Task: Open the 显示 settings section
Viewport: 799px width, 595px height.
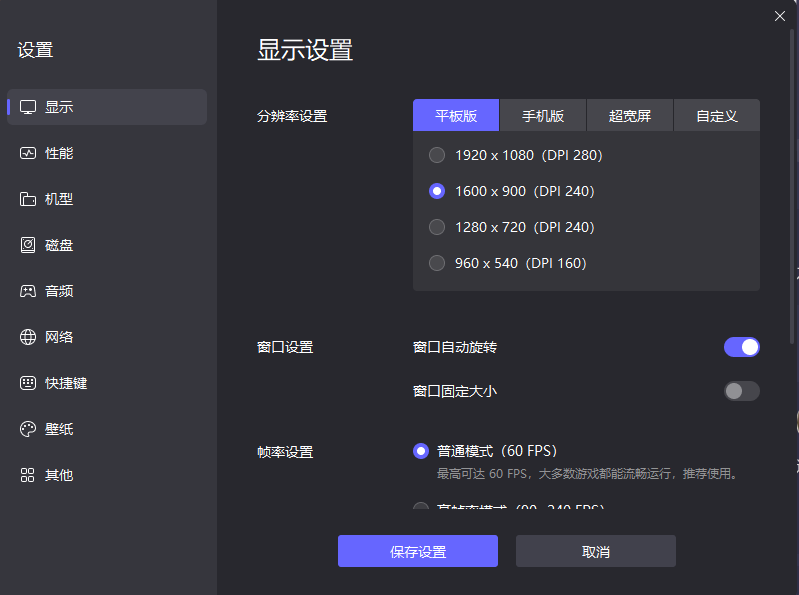Action: 107,107
